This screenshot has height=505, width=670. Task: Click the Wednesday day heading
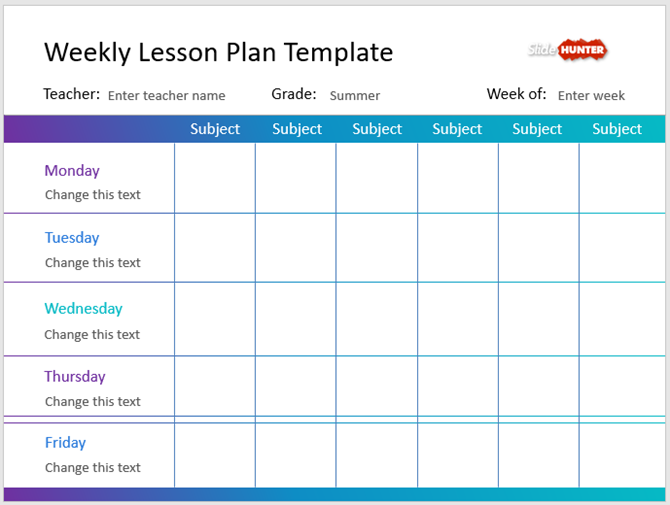pyautogui.click(x=83, y=308)
